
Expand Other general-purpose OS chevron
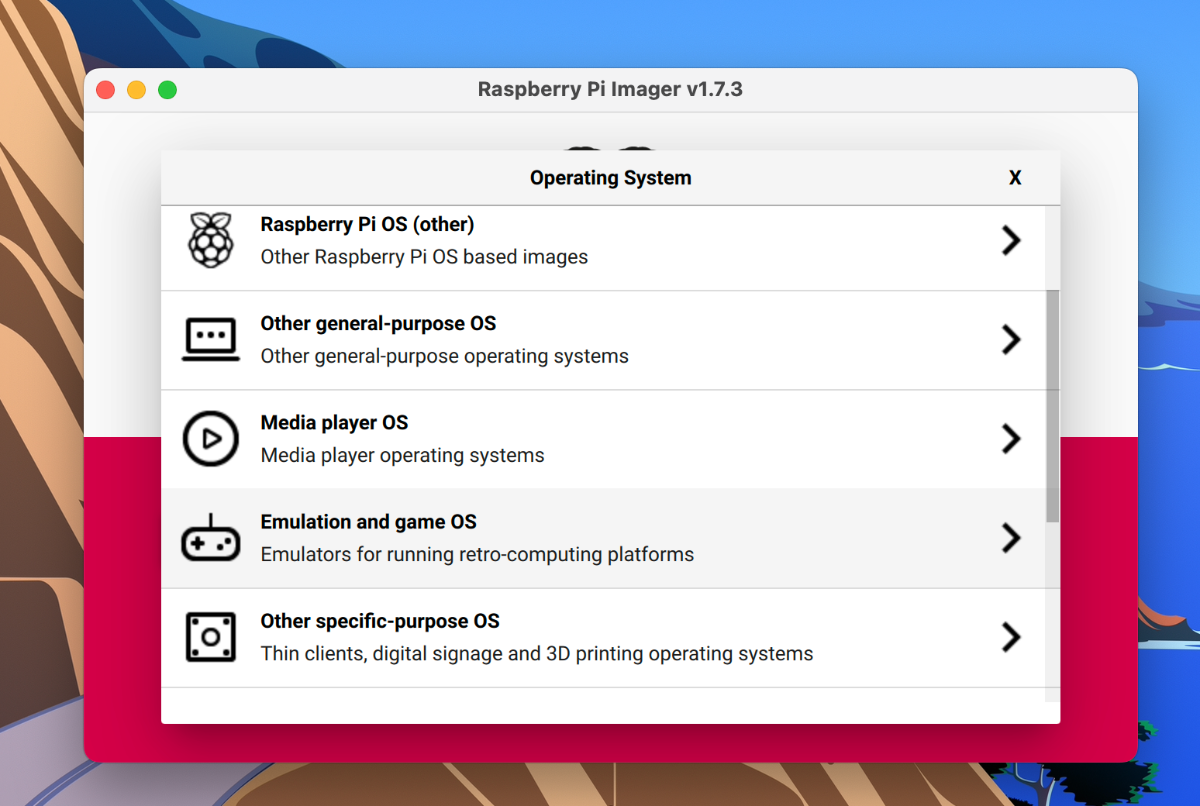tap(1011, 339)
